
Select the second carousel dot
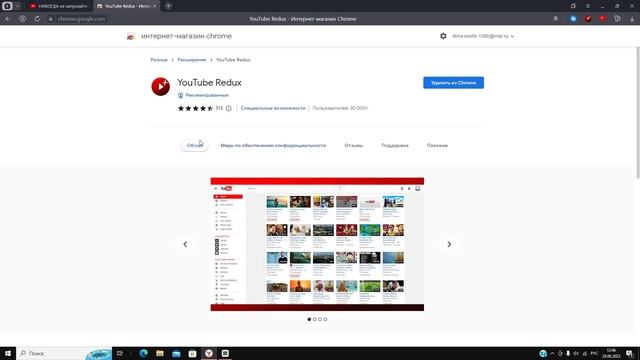point(315,319)
